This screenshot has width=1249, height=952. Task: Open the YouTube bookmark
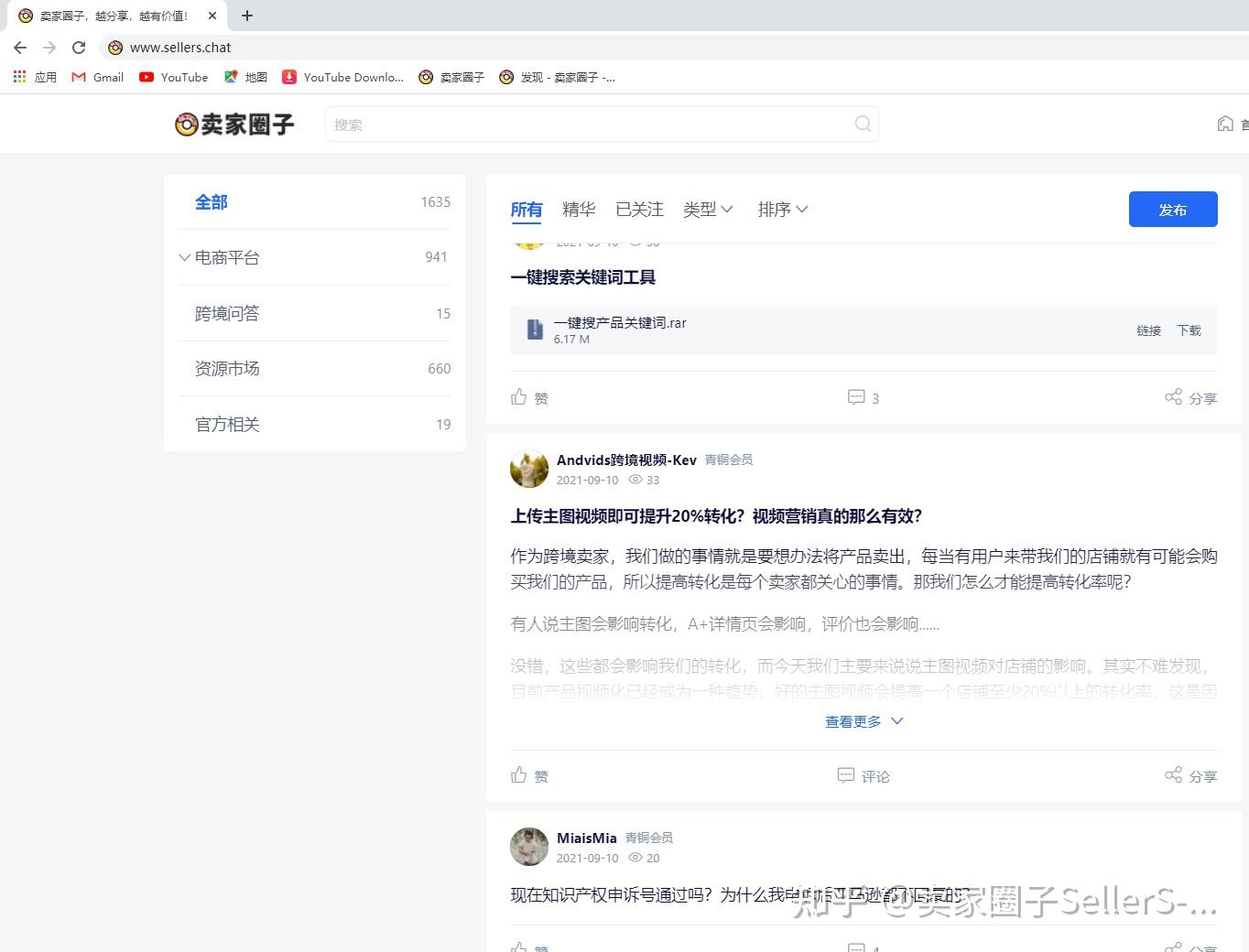[173, 77]
